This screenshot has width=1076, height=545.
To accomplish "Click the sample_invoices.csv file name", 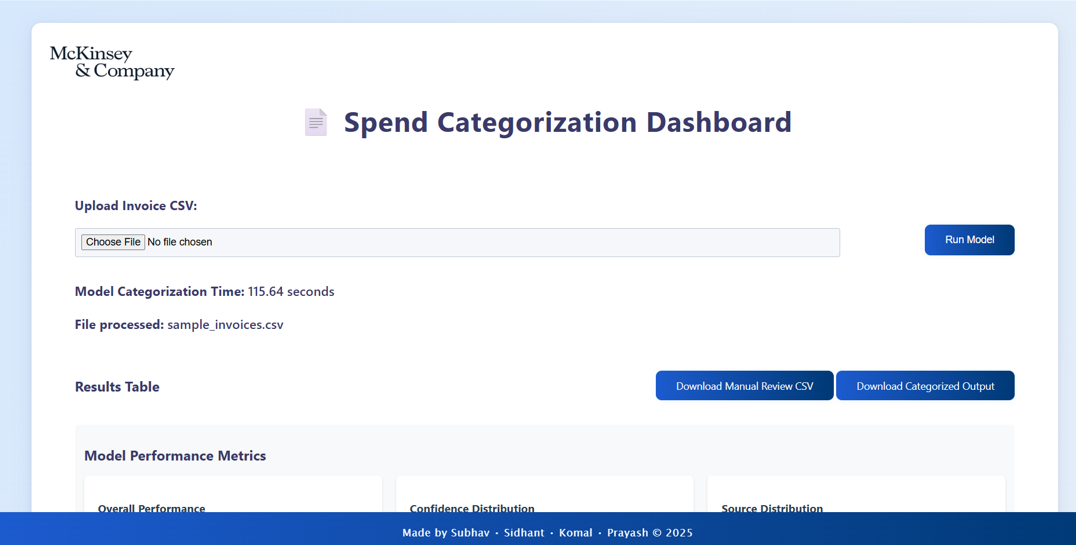I will point(225,325).
